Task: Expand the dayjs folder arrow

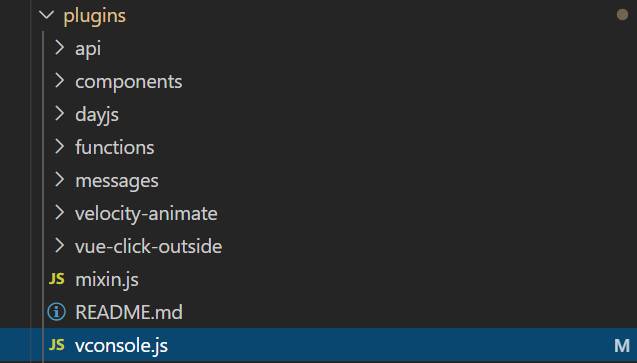Action: point(59,114)
